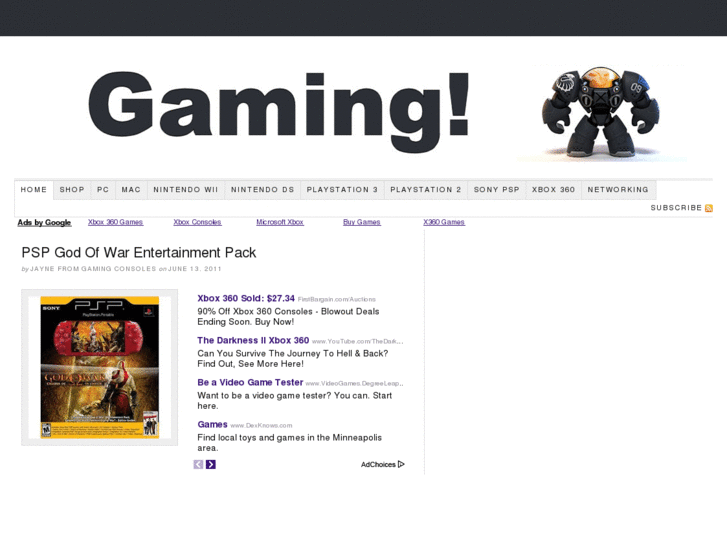Open the Sony PSP section
This screenshot has width=727, height=545.
click(497, 190)
